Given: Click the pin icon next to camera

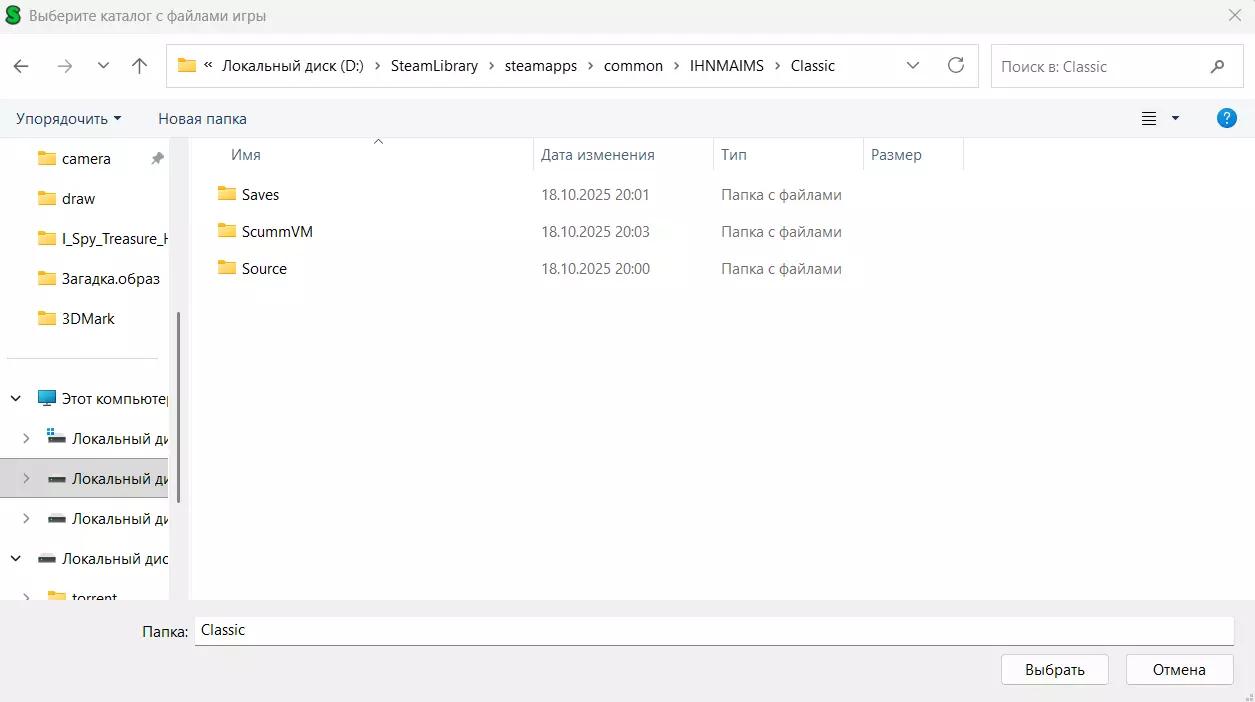Looking at the screenshot, I should (x=157, y=159).
